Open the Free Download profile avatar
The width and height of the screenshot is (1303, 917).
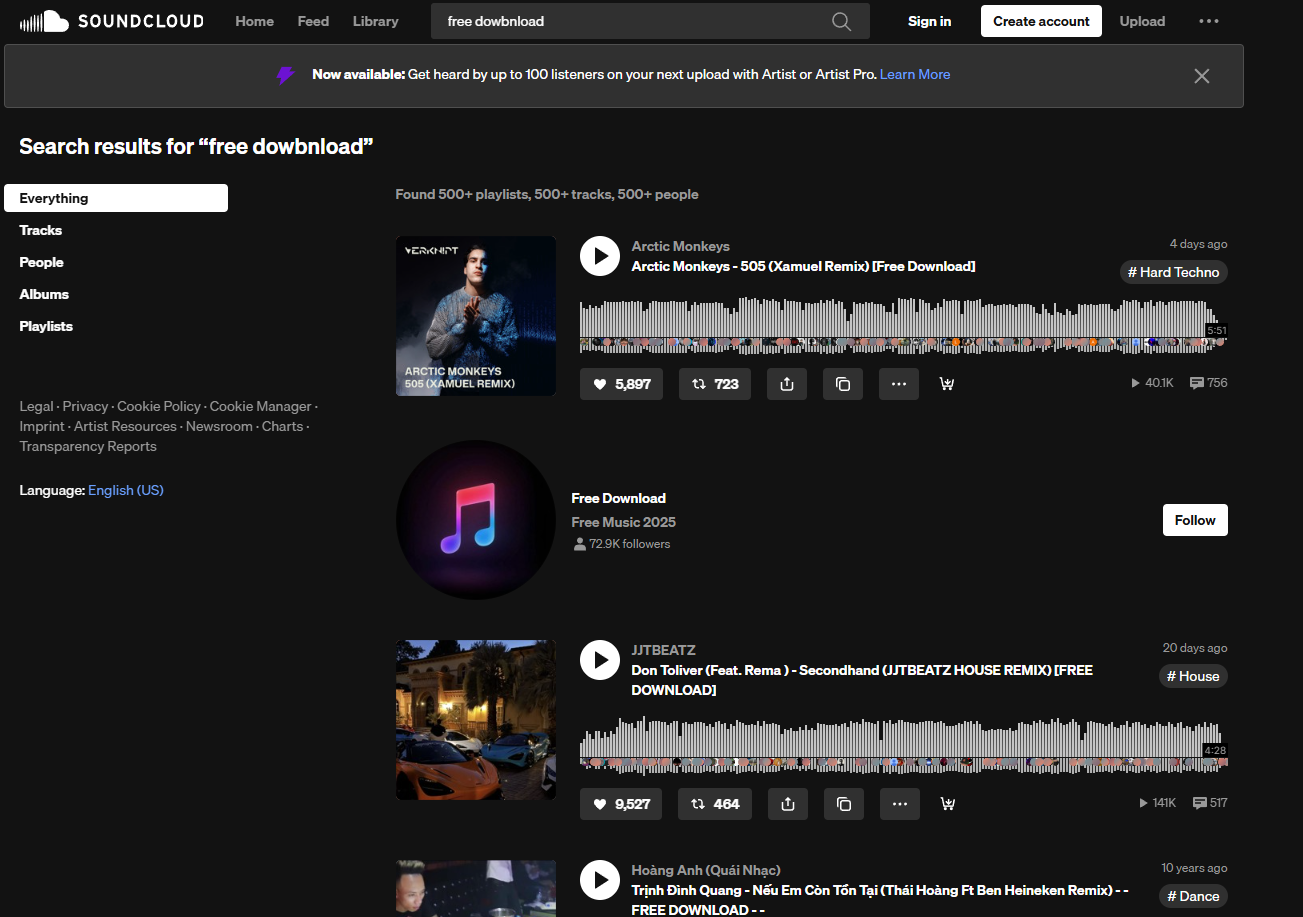click(476, 520)
